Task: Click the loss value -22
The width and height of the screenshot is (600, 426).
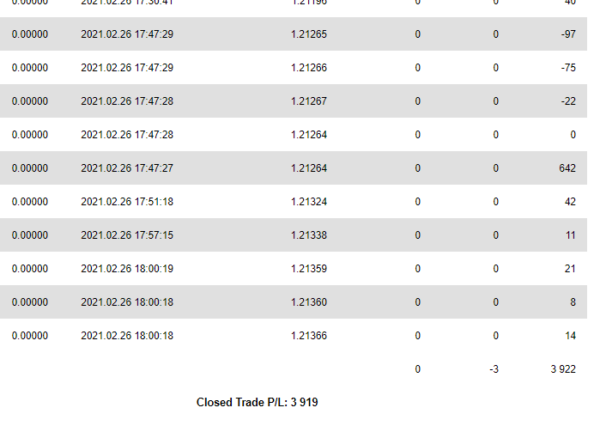Action: (x=568, y=101)
